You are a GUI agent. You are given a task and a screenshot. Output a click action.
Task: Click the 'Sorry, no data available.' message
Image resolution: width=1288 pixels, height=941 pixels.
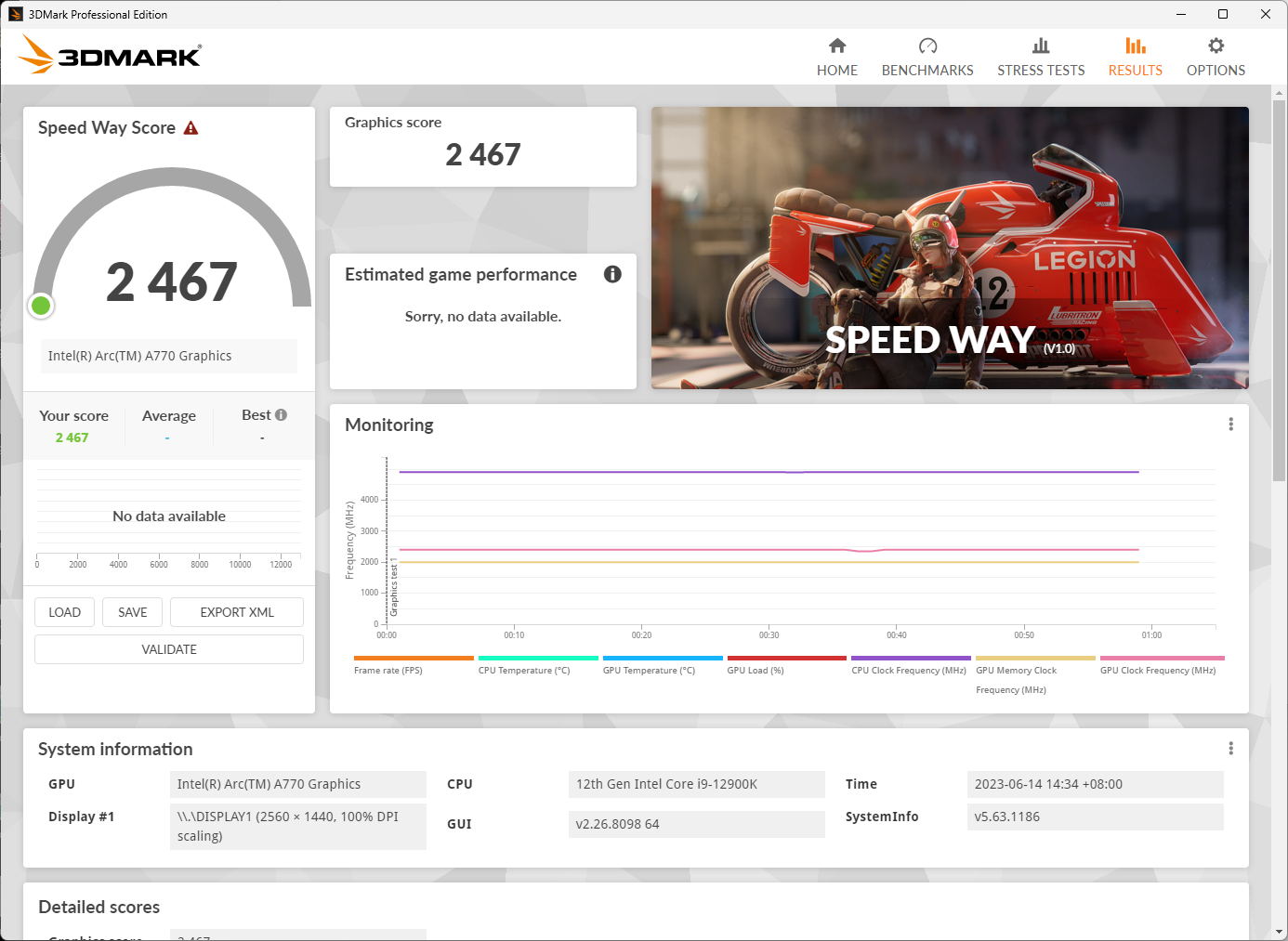tap(483, 317)
